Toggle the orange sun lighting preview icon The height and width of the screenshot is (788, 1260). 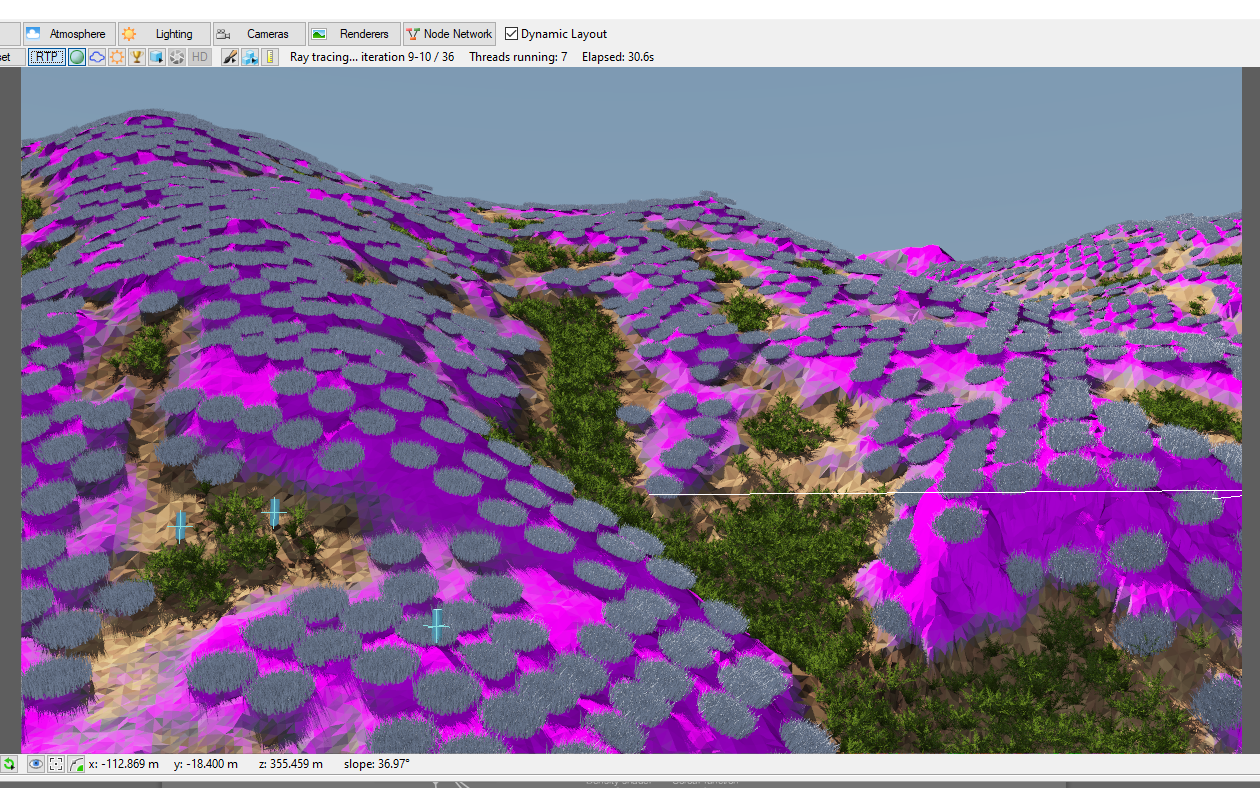click(x=117, y=57)
